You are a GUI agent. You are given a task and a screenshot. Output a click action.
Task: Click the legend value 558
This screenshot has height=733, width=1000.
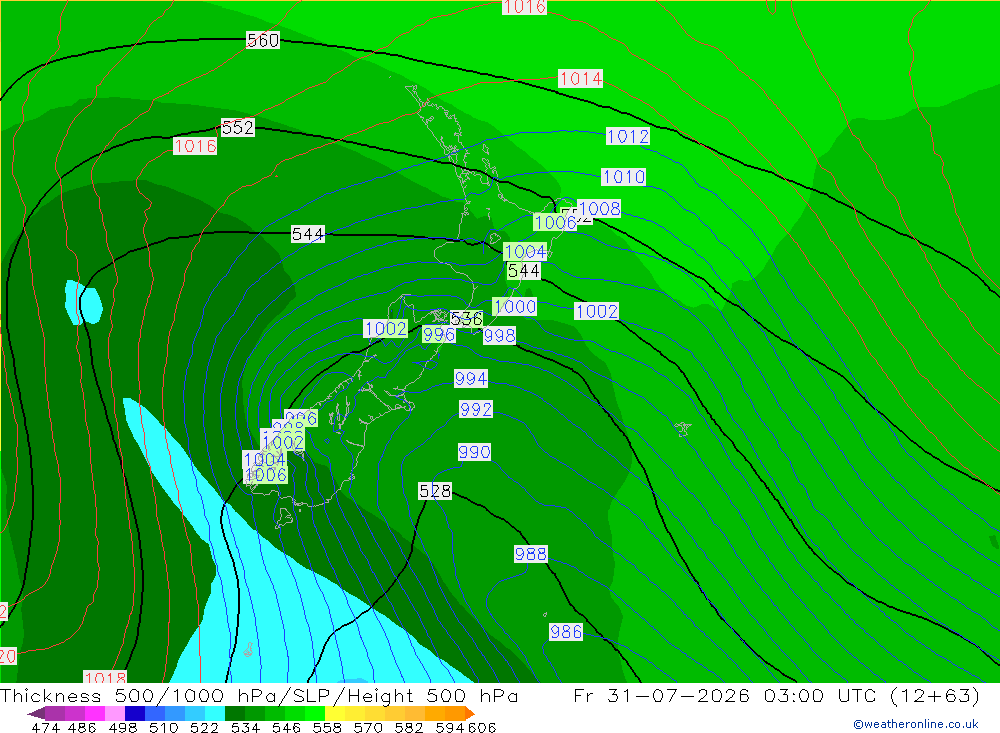[327, 727]
